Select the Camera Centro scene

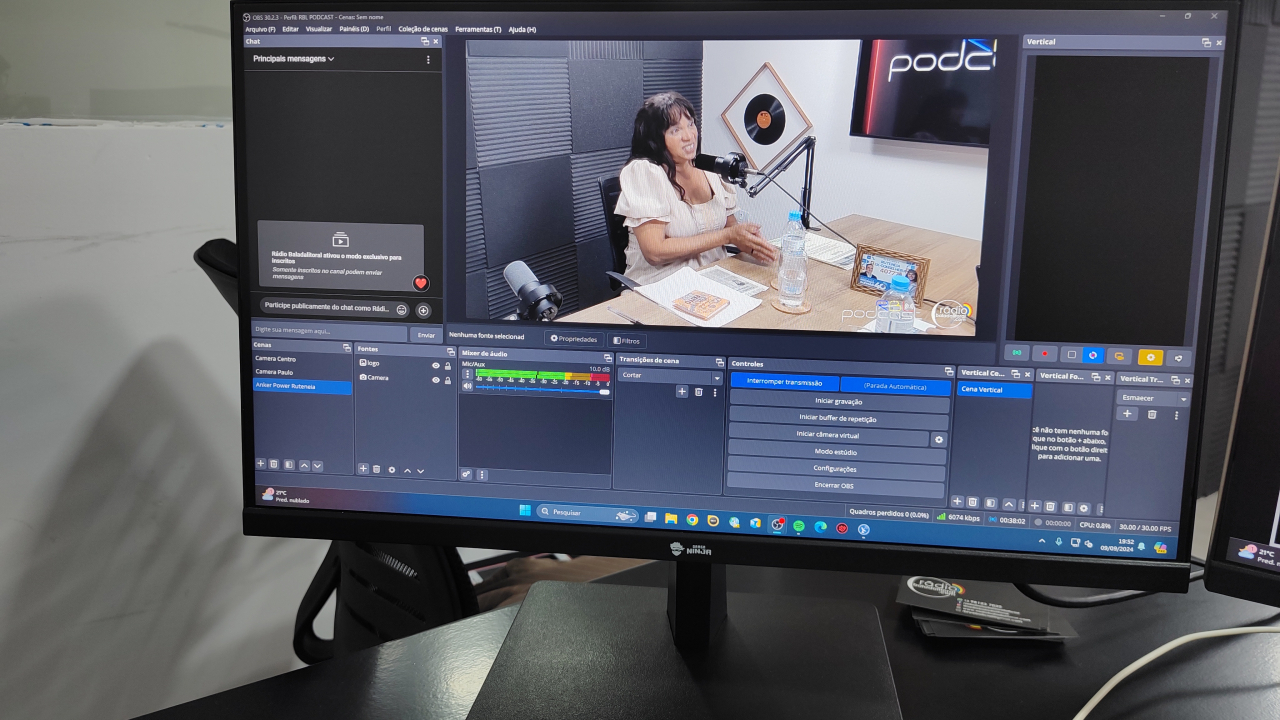click(x=276, y=358)
